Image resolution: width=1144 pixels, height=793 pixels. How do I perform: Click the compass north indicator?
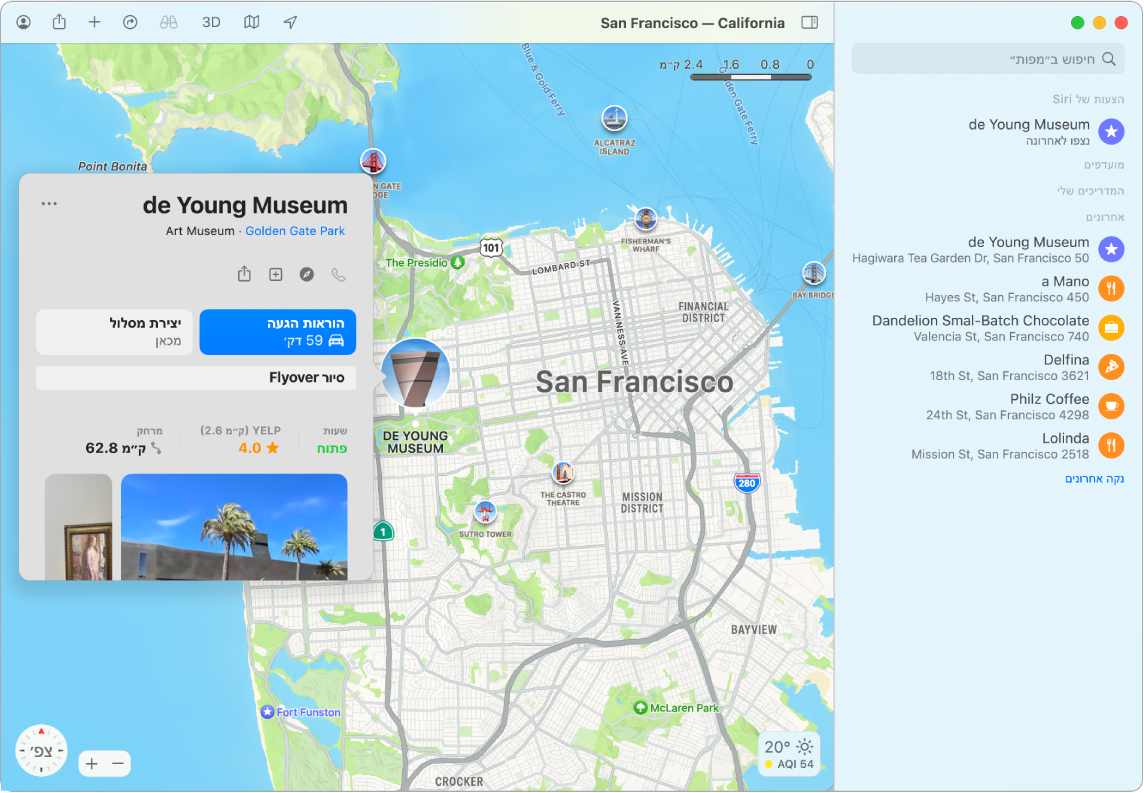(41, 750)
